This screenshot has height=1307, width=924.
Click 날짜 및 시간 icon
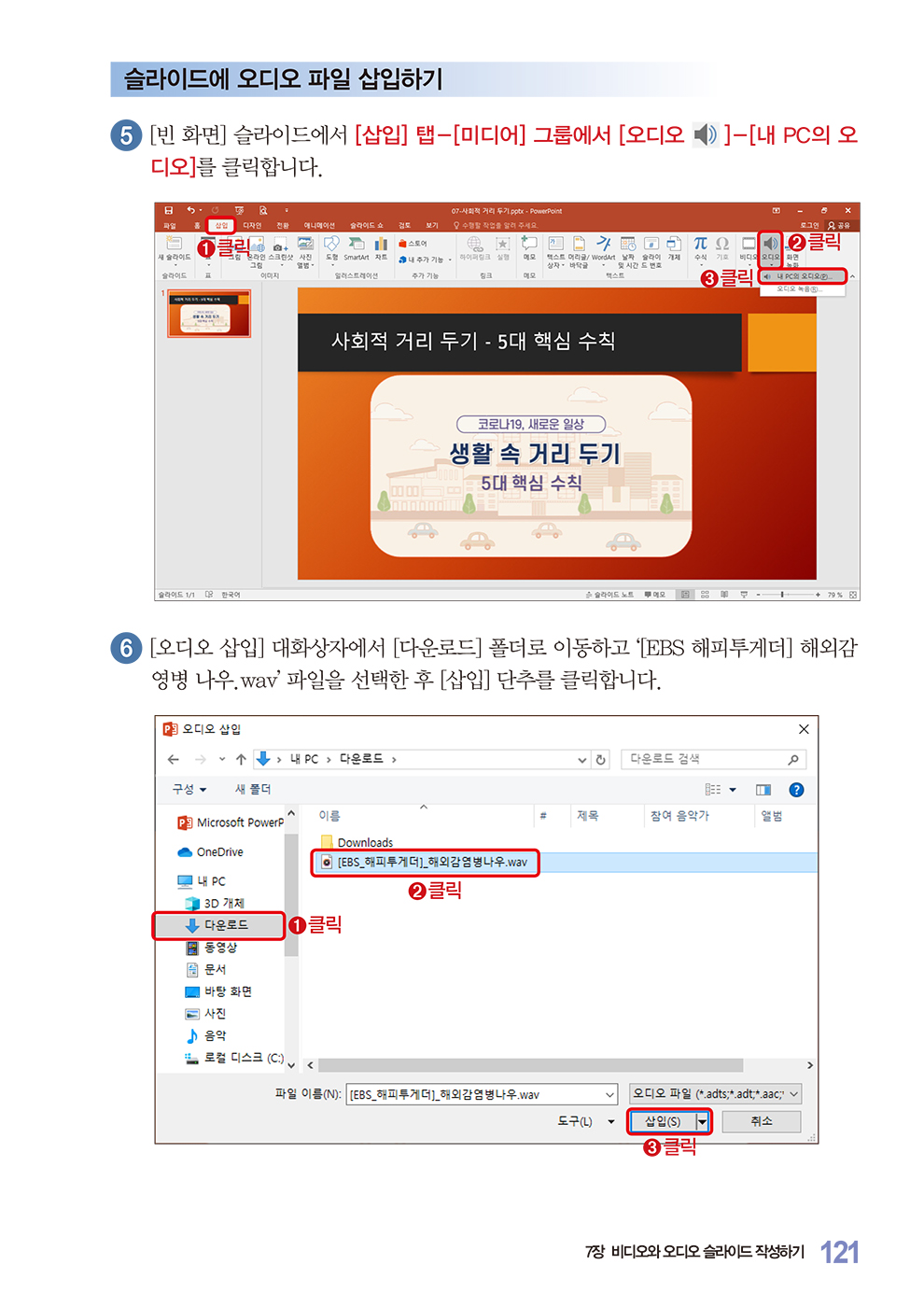[x=628, y=252]
